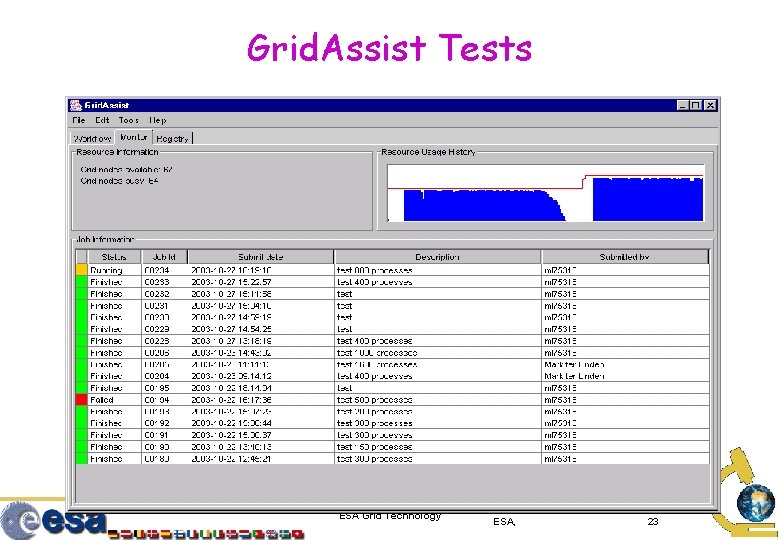The height and width of the screenshot is (540, 780).
Task: Switch to the Workflow tab
Action: point(92,138)
